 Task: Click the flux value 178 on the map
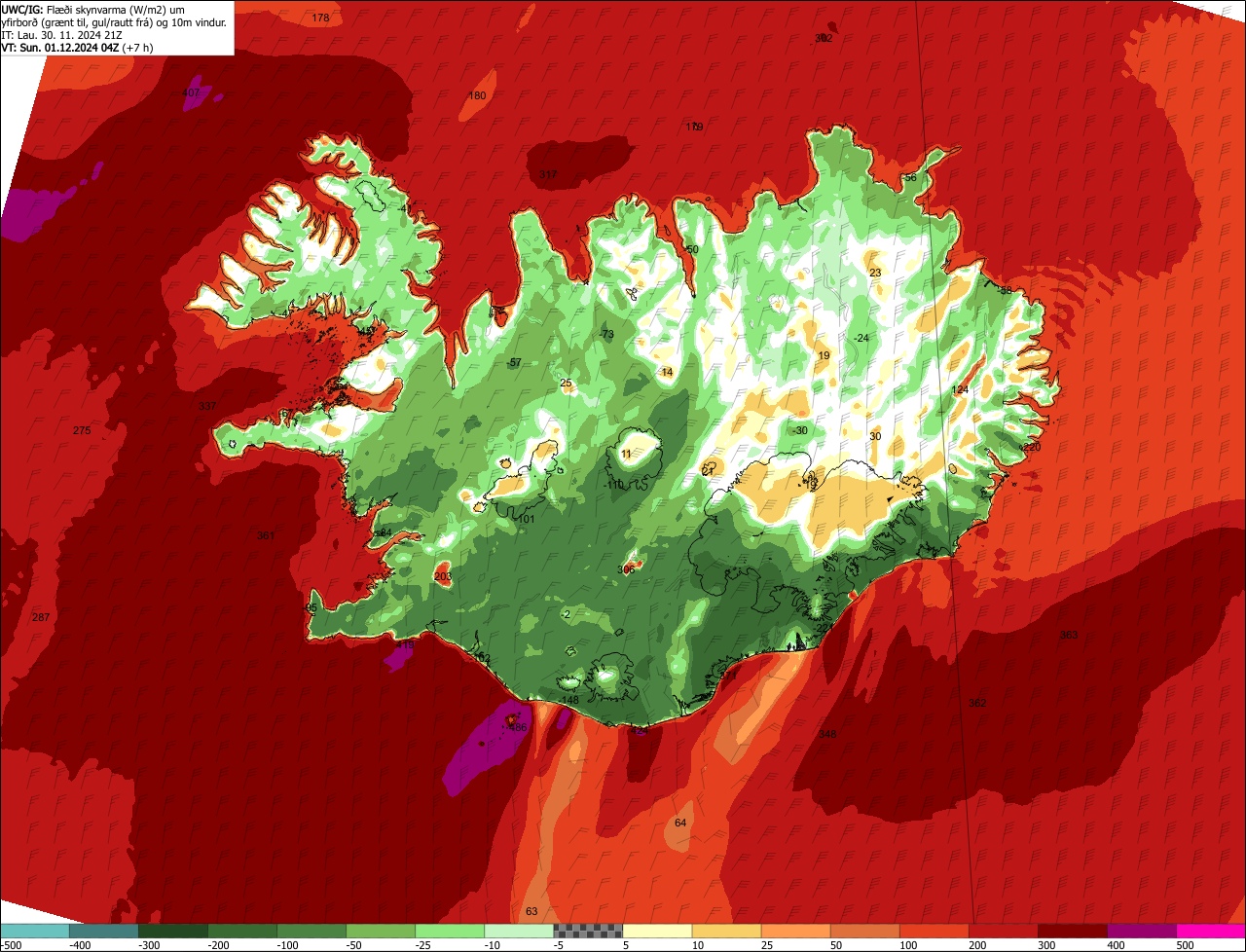(320, 18)
